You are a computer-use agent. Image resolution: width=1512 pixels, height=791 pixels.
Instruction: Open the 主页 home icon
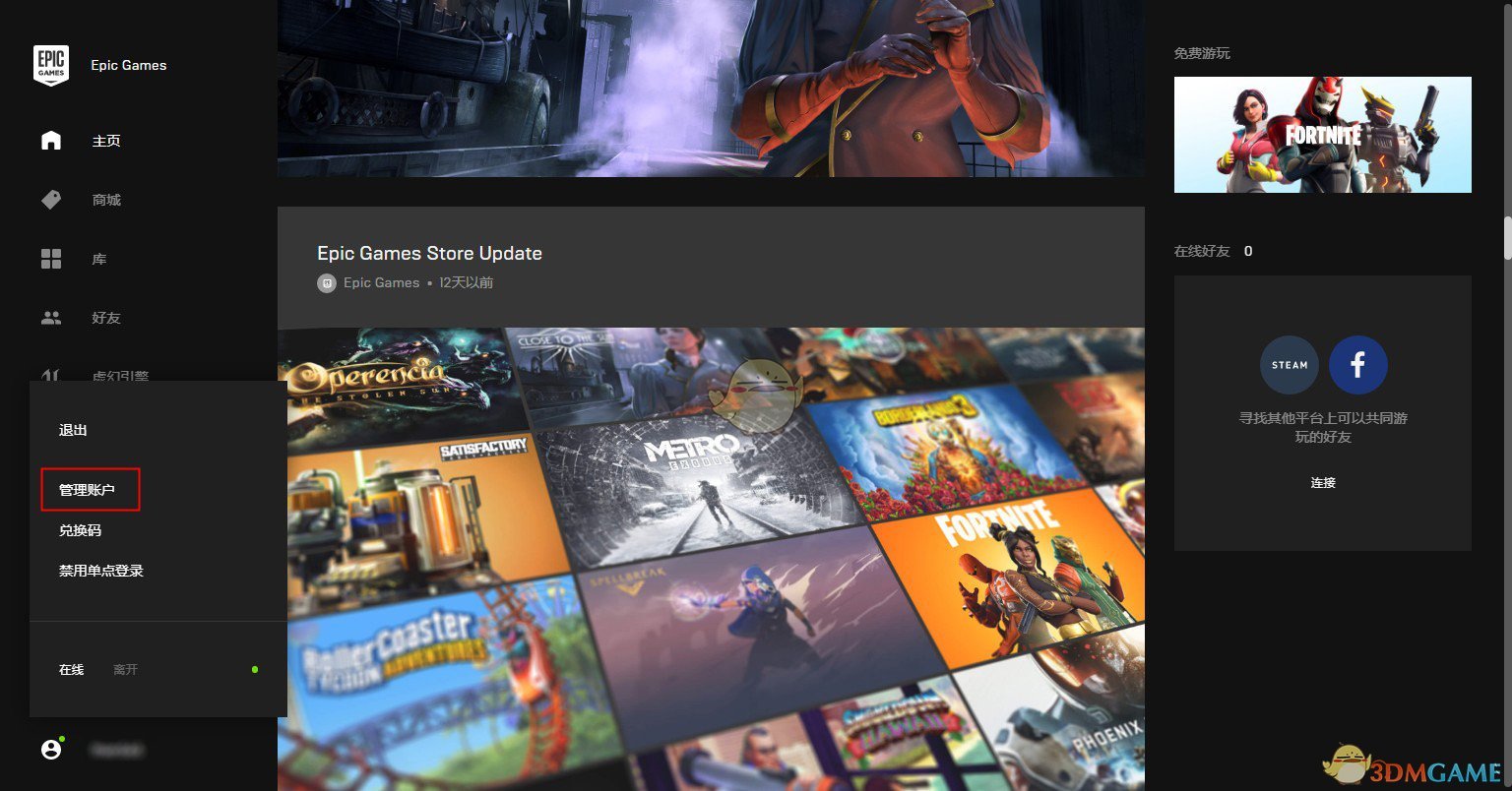click(51, 141)
